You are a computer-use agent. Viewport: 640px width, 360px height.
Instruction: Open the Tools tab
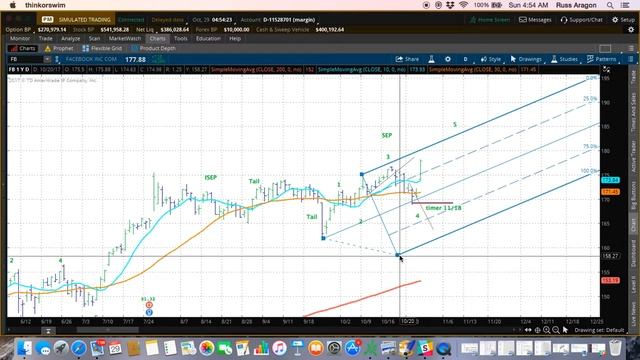click(180, 38)
